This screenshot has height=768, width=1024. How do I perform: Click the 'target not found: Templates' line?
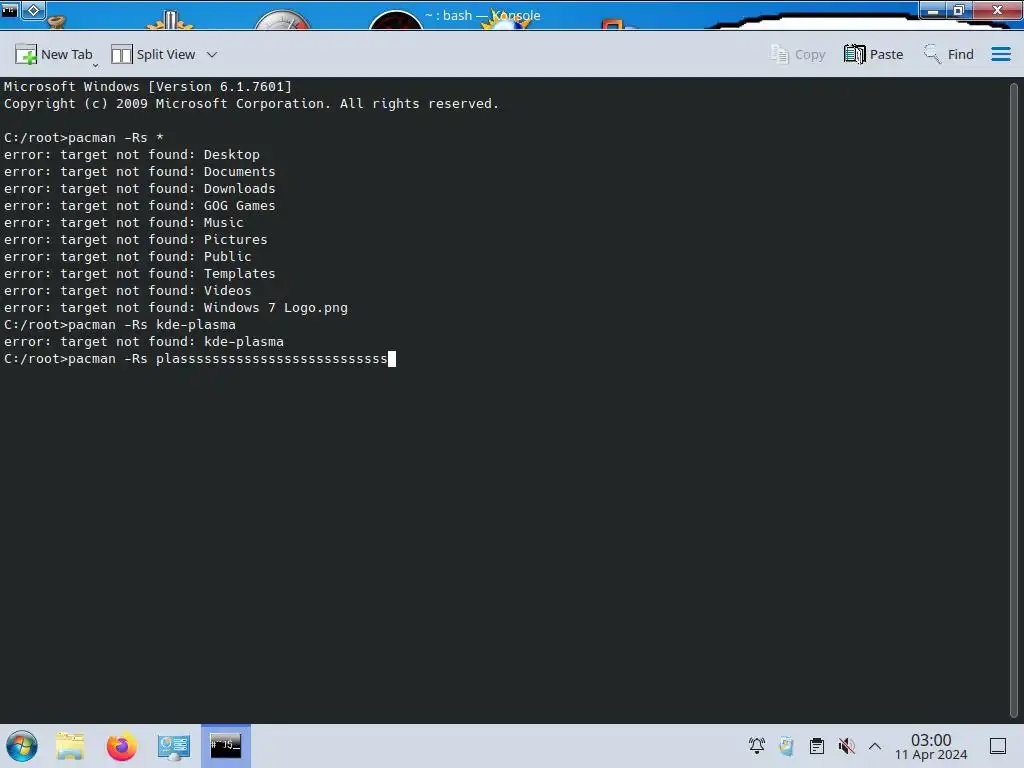click(x=139, y=274)
